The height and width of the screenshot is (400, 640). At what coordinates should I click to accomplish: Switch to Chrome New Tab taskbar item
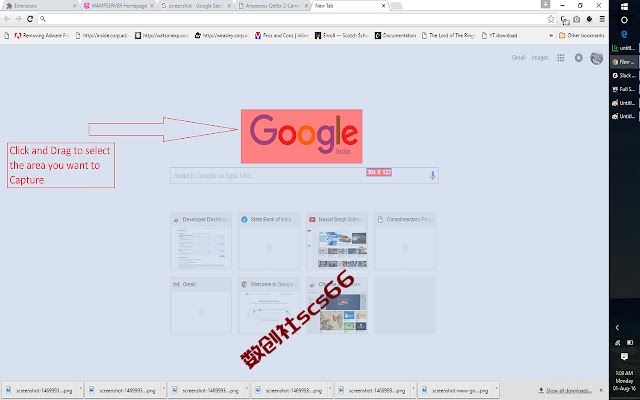(624, 62)
